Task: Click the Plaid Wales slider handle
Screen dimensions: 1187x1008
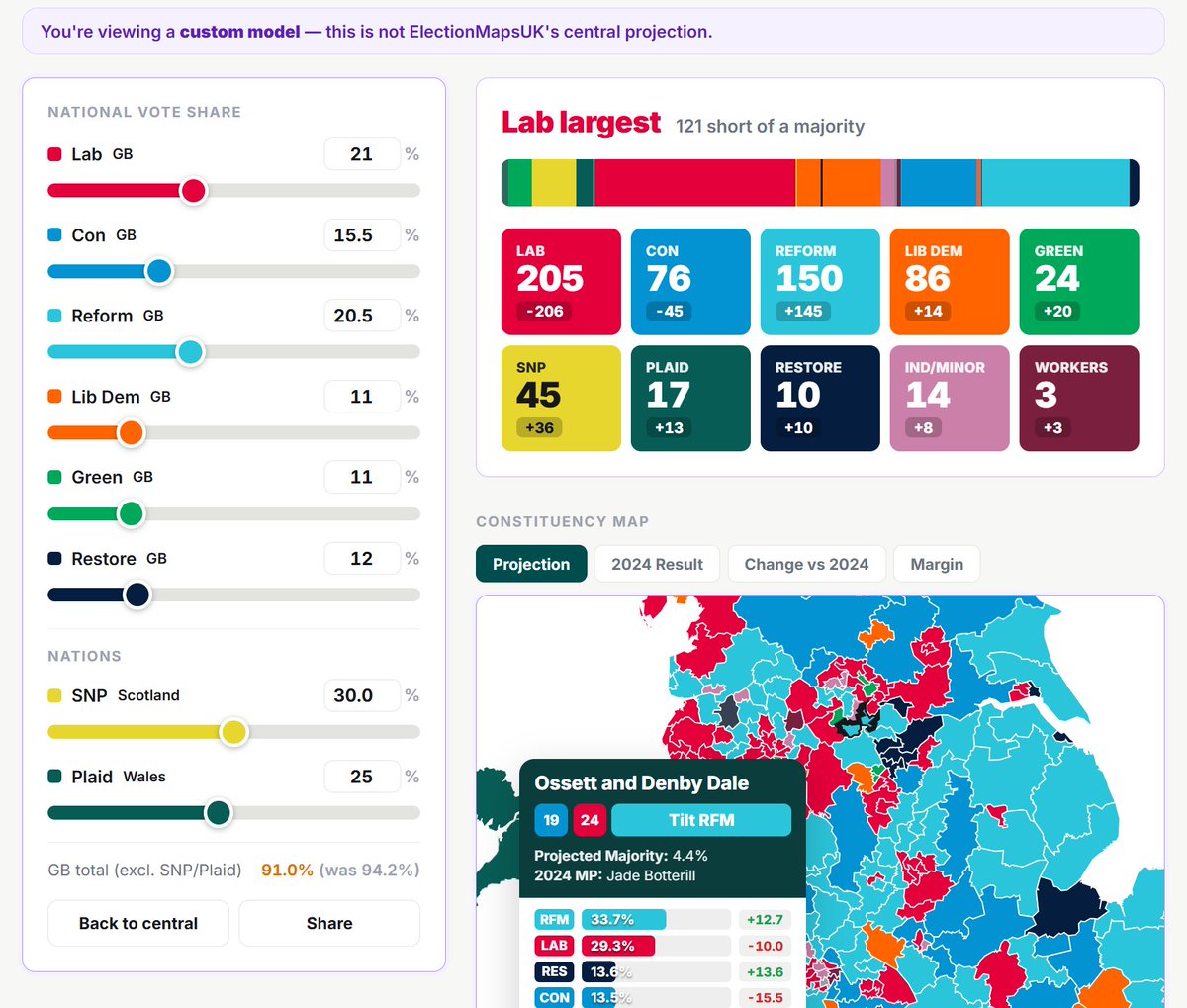Action: (219, 813)
